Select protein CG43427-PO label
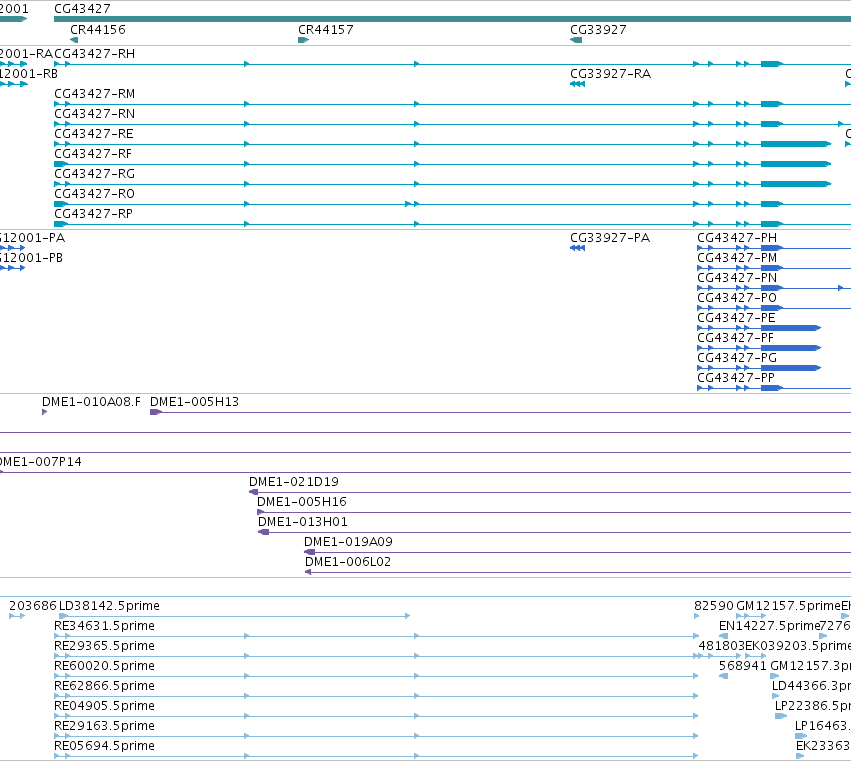The image size is (851, 761). 737,298
